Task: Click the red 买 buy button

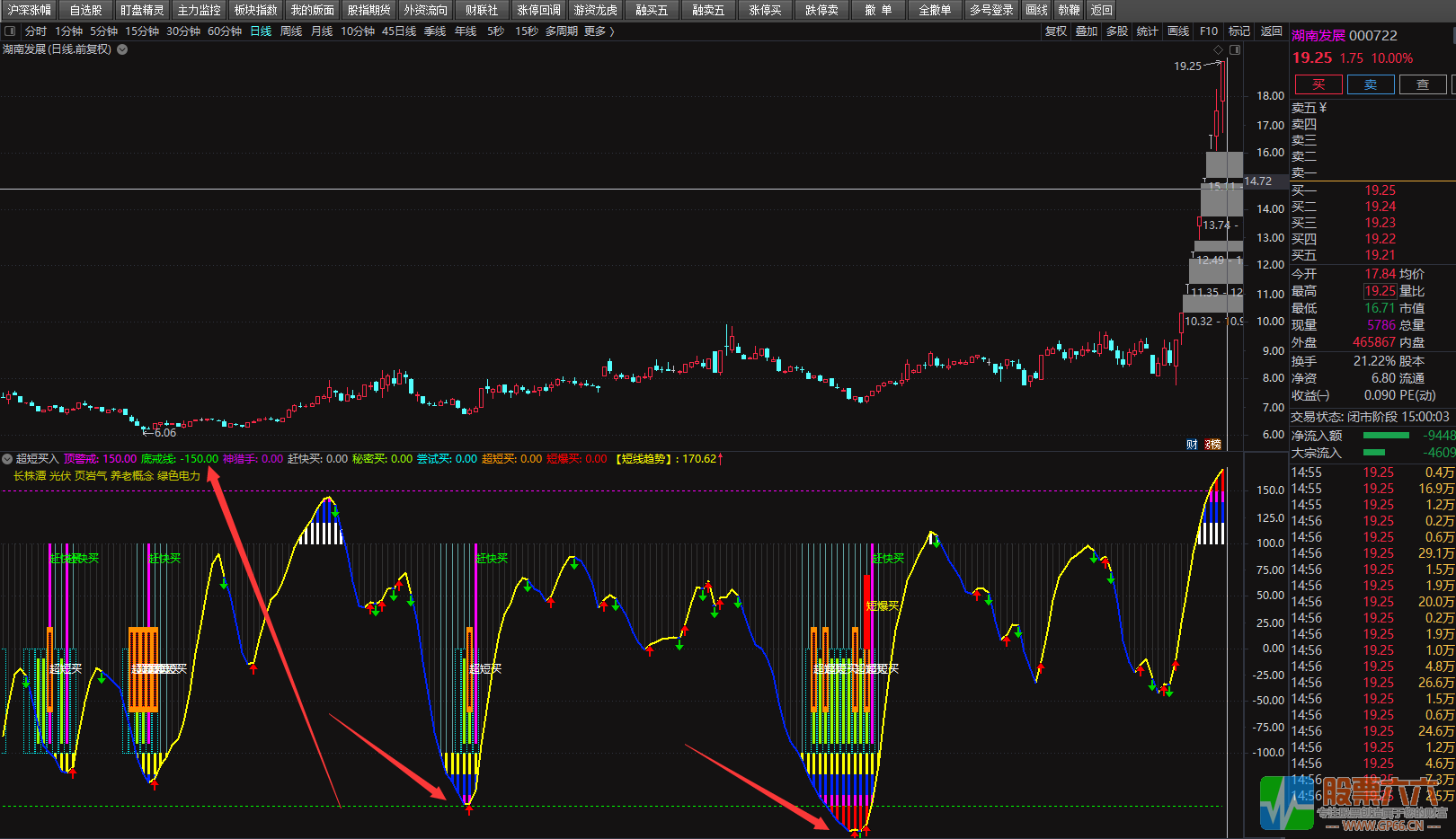Action: click(x=1318, y=84)
